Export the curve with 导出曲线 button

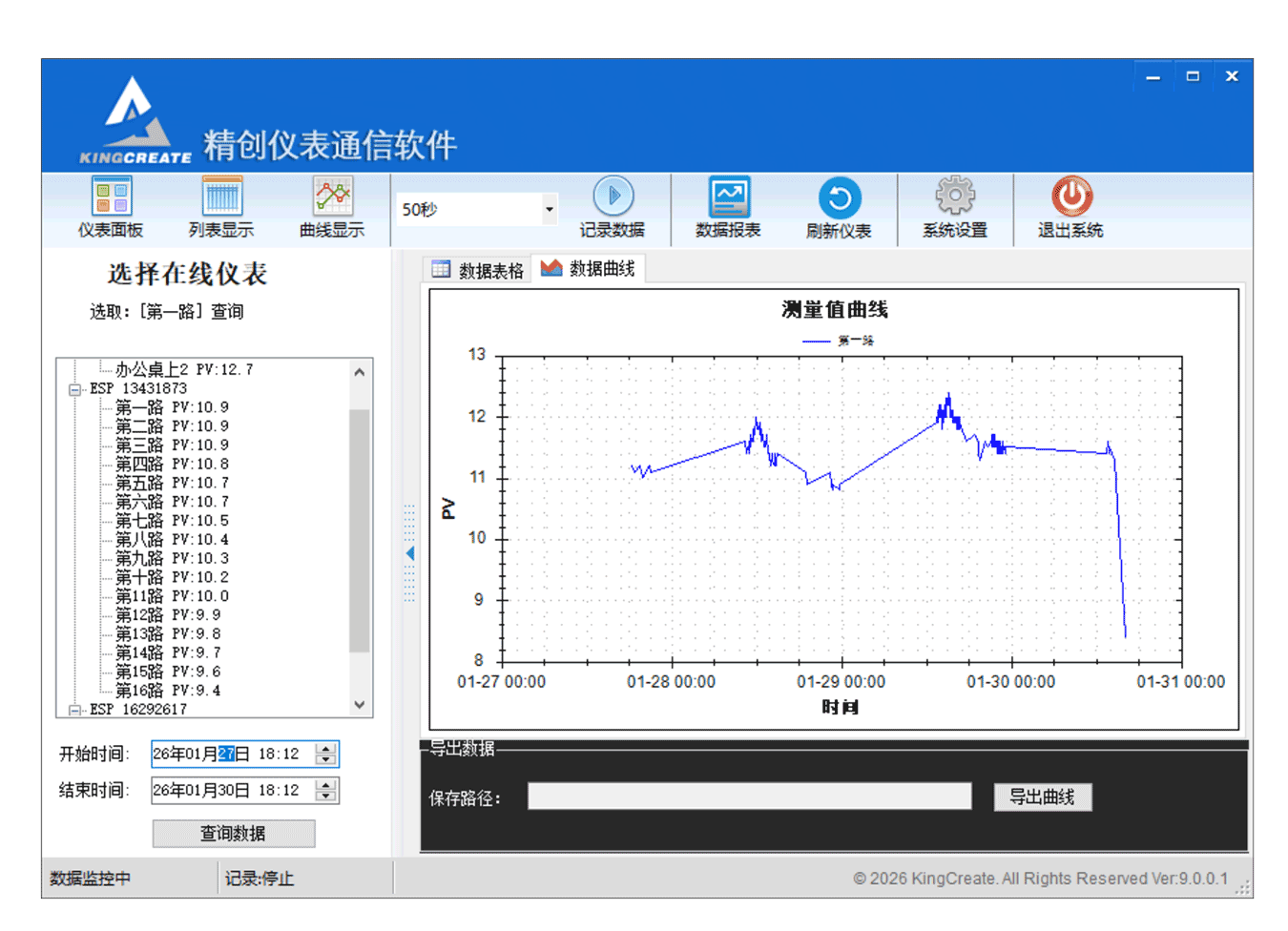1043,797
